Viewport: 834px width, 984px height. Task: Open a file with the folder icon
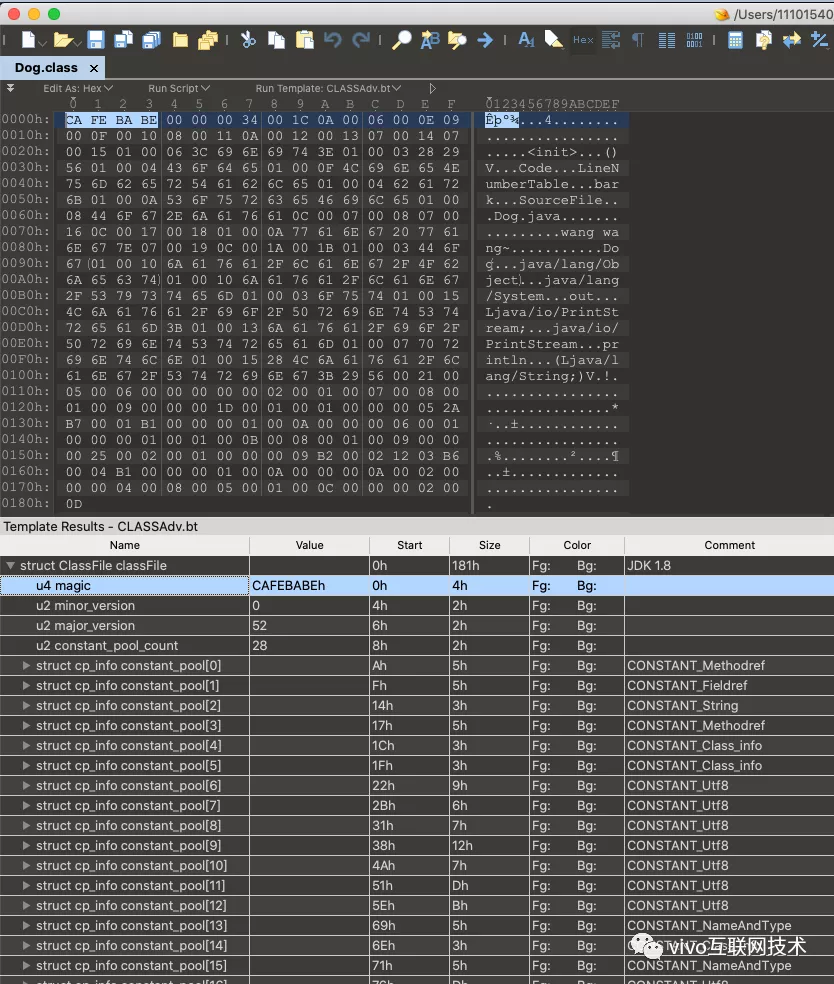click(x=62, y=40)
